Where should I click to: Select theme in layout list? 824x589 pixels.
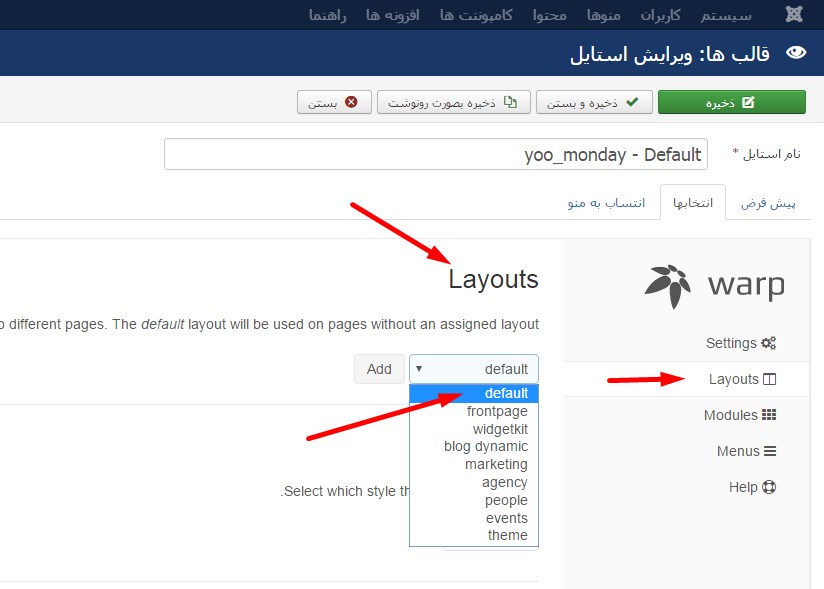tap(473, 535)
